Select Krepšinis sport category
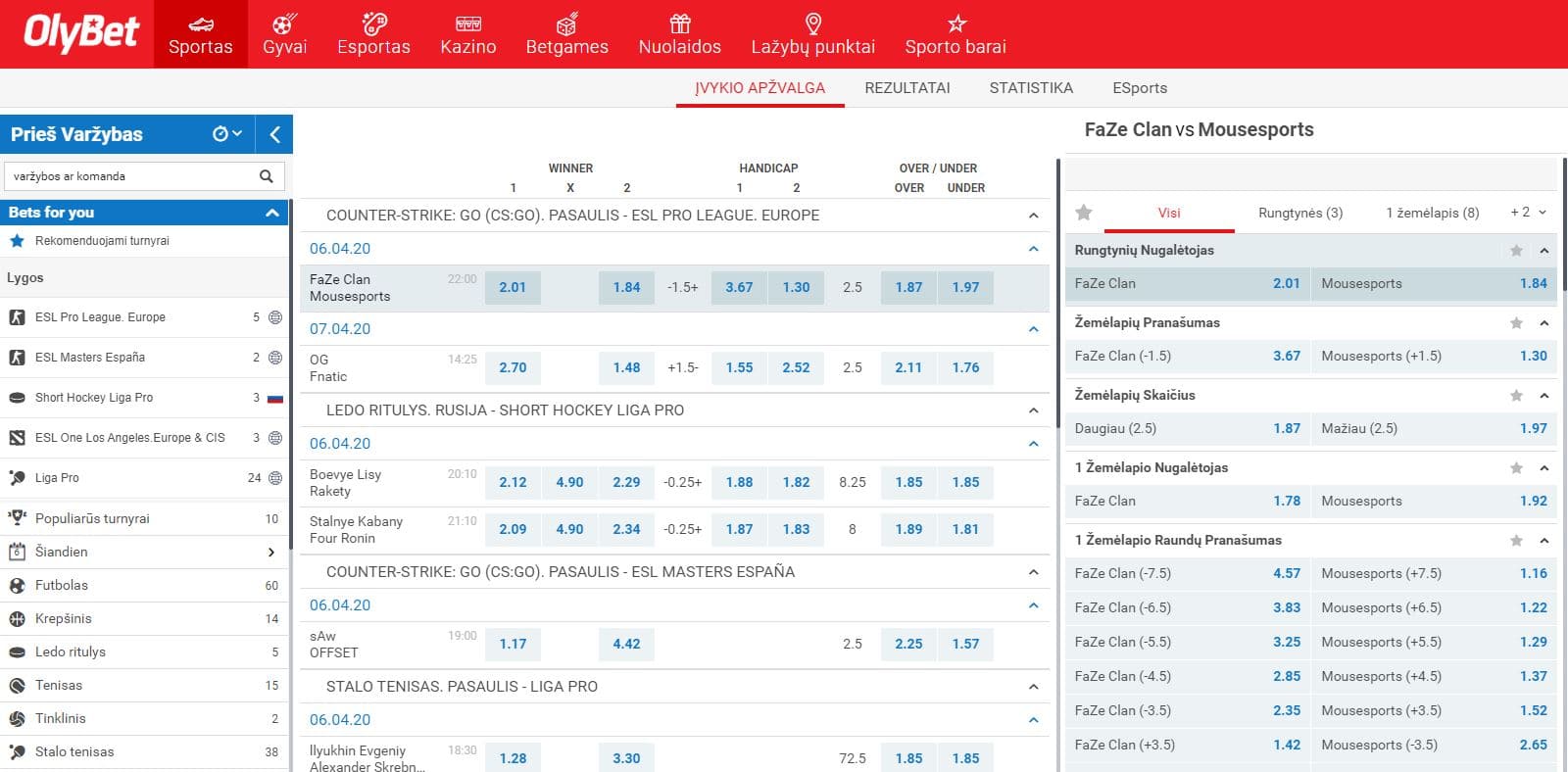1568x772 pixels. pos(145,618)
